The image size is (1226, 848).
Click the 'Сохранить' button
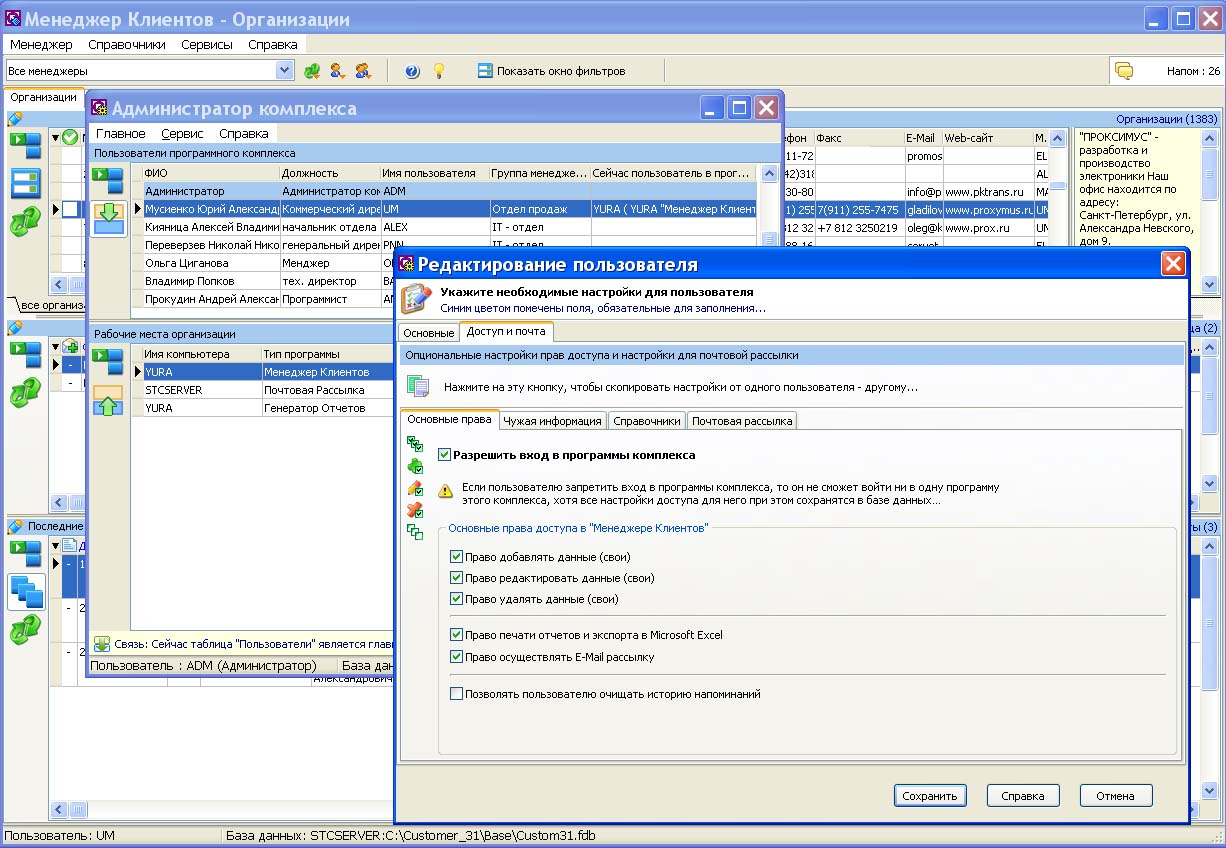(930, 796)
